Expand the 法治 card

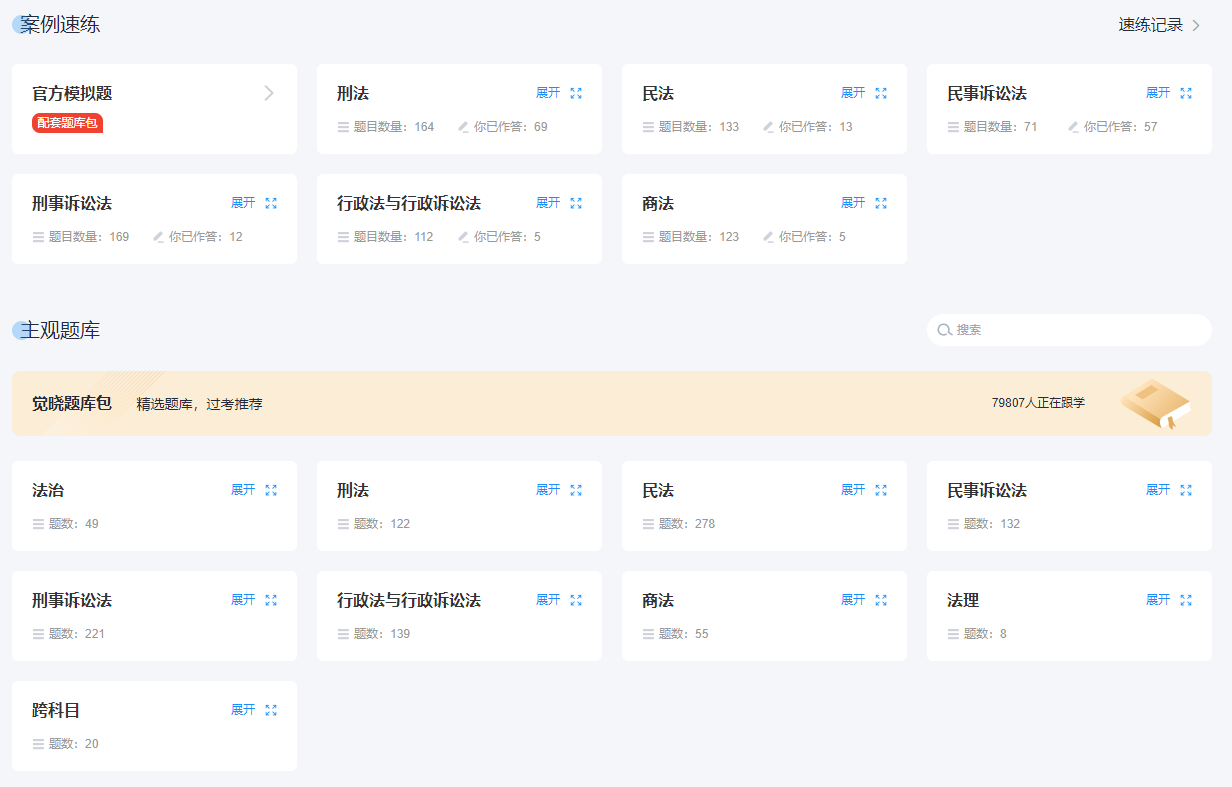pos(243,490)
